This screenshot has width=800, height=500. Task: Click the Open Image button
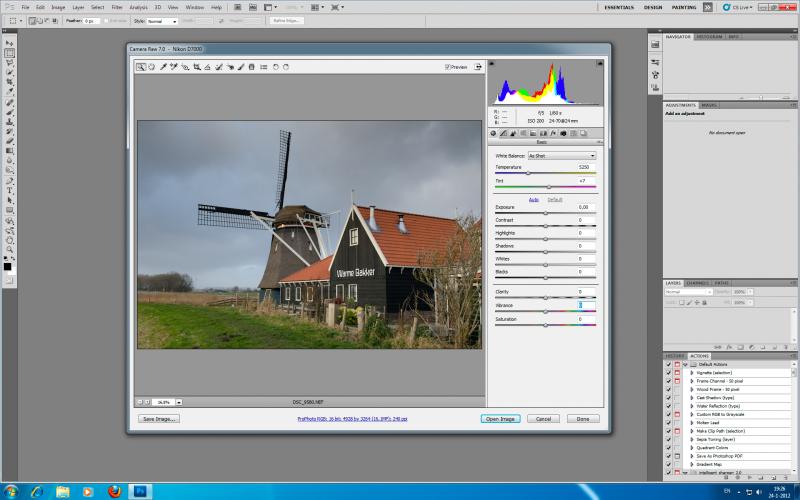[x=500, y=418]
